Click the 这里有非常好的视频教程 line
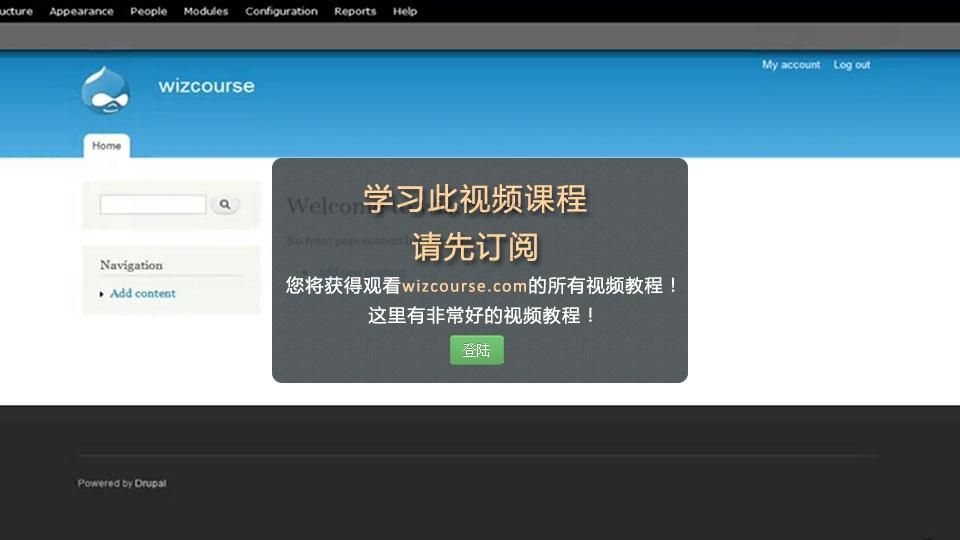This screenshot has height=540, width=960. 481,315
